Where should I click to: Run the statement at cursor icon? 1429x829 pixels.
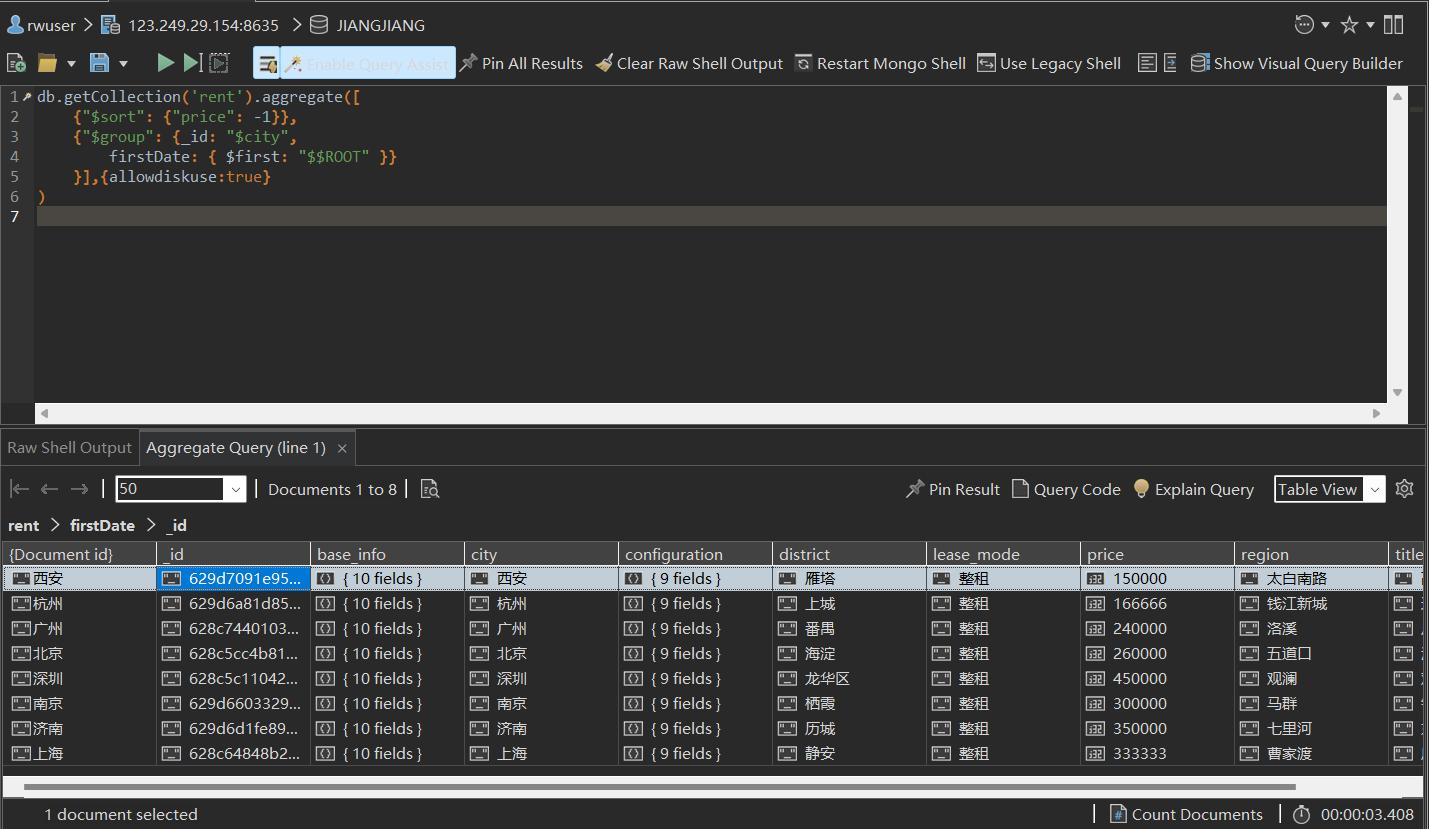pos(192,63)
